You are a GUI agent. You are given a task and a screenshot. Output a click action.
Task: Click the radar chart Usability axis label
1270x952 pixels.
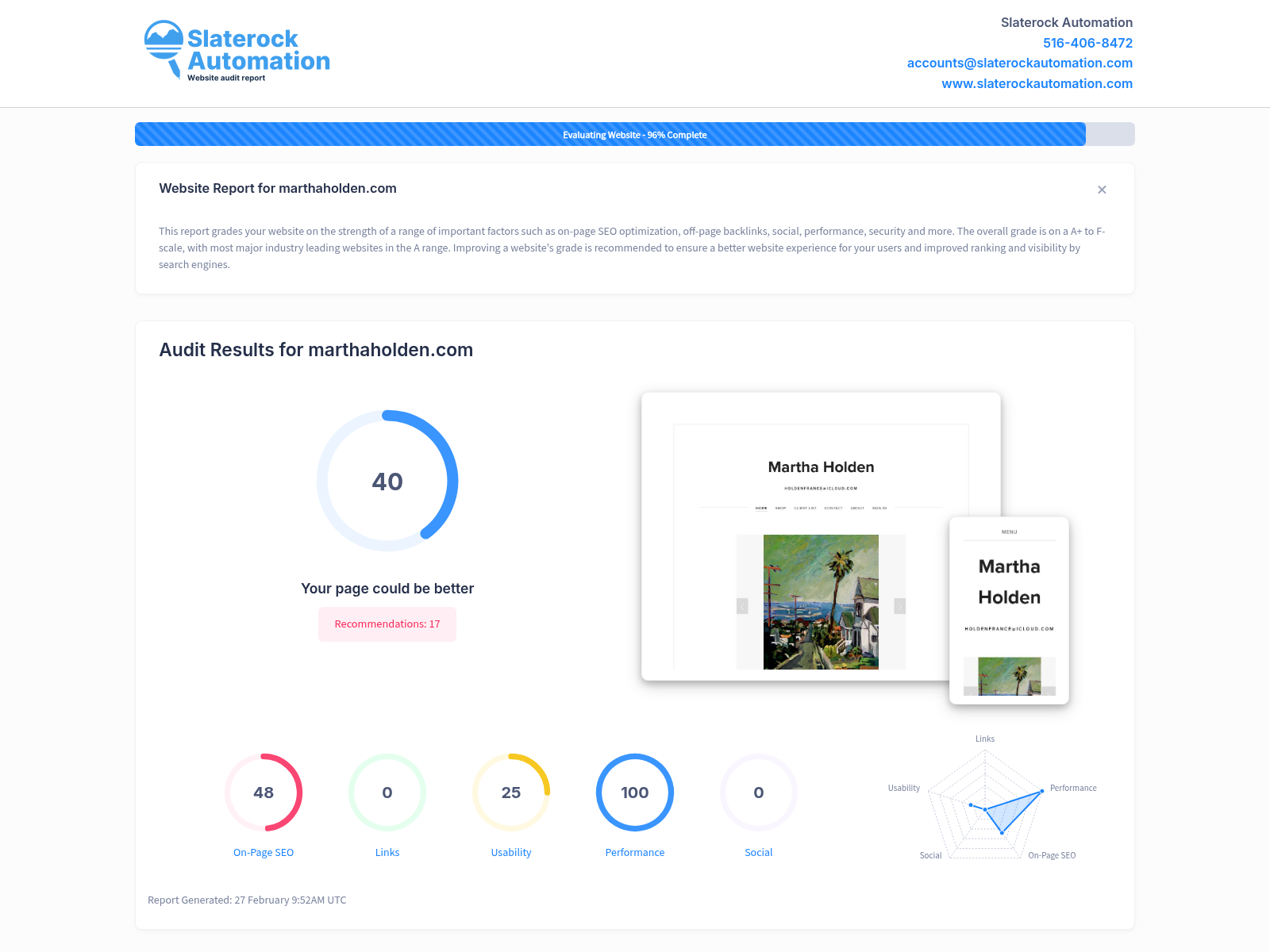pos(904,788)
